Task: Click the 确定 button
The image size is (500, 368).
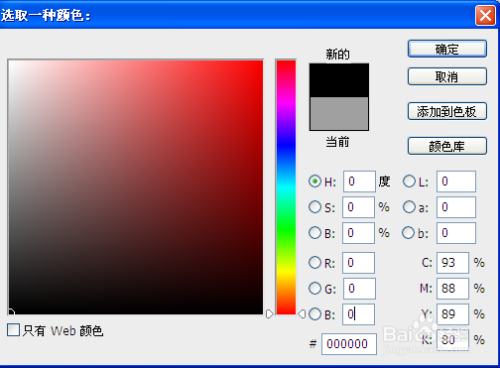Action: 447,49
